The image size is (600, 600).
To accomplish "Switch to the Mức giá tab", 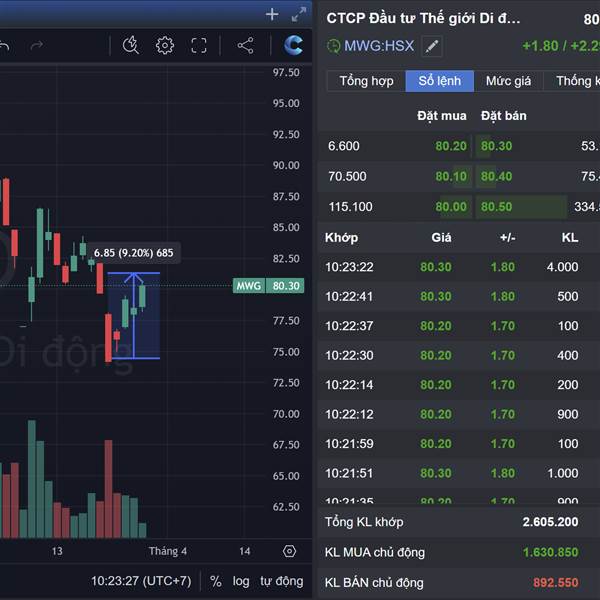I will pyautogui.click(x=508, y=81).
